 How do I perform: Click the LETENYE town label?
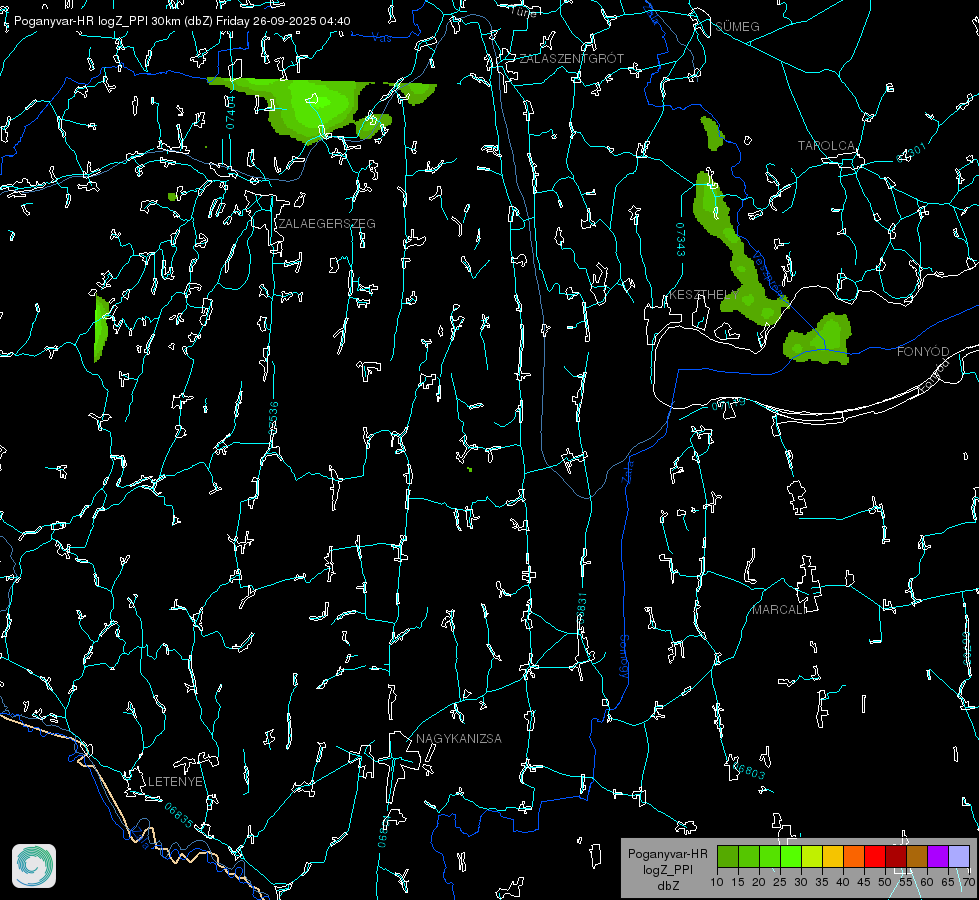point(175,782)
